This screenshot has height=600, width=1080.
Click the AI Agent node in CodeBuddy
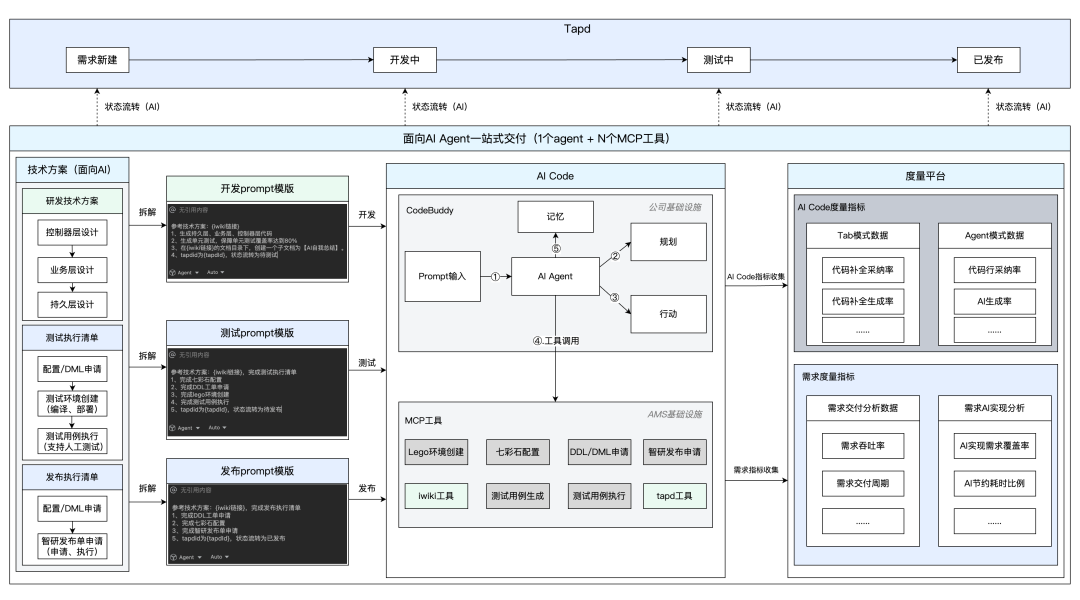tap(555, 276)
